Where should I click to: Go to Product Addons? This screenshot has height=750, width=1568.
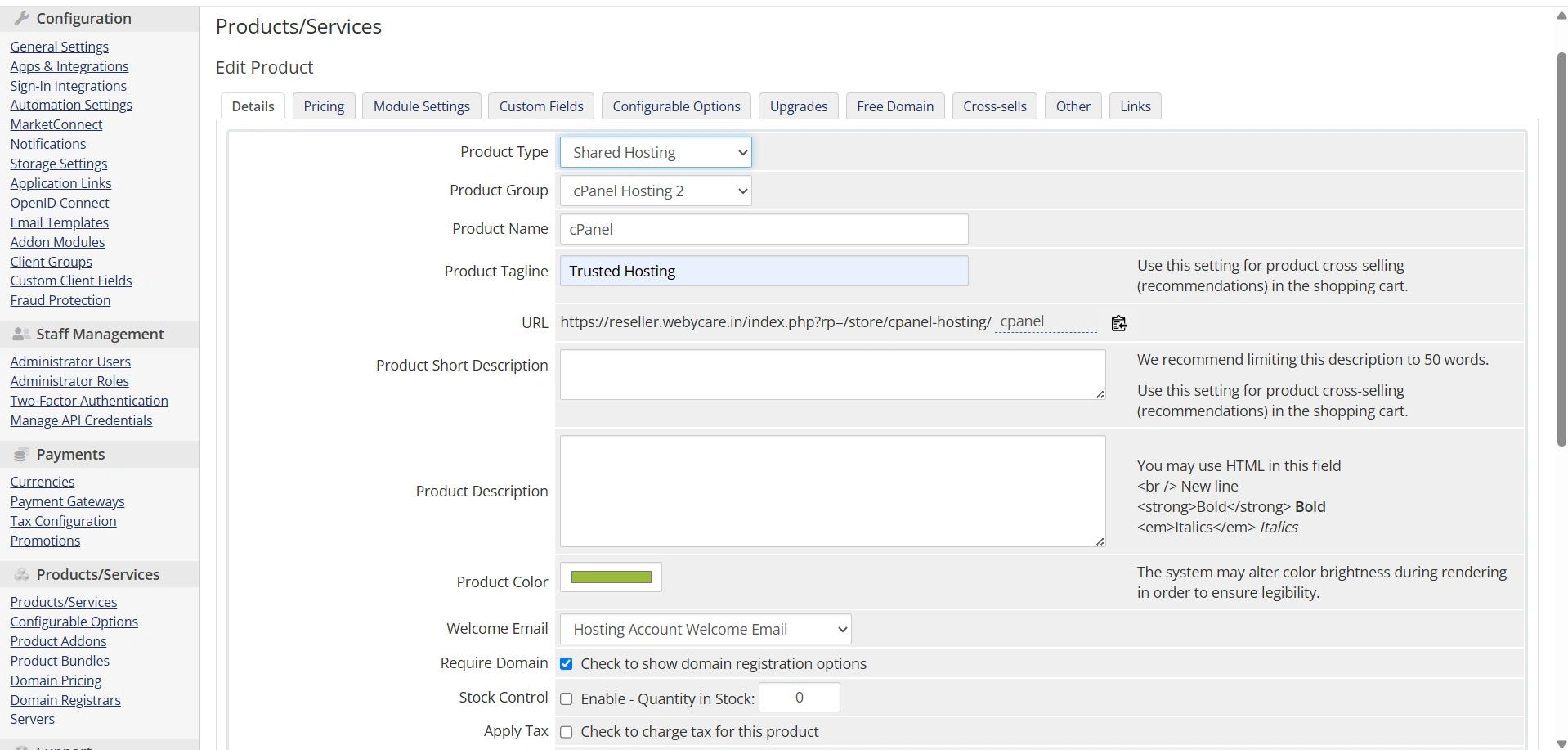pyautogui.click(x=59, y=641)
